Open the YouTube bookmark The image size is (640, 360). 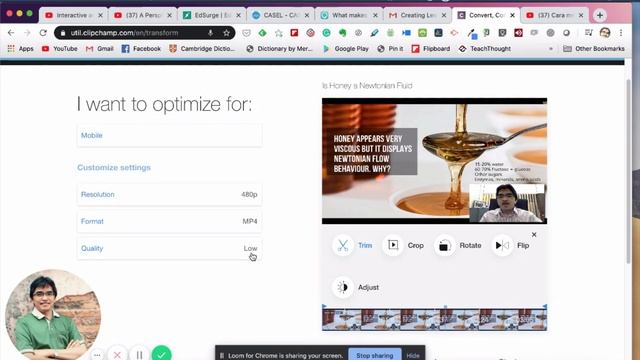coord(60,49)
